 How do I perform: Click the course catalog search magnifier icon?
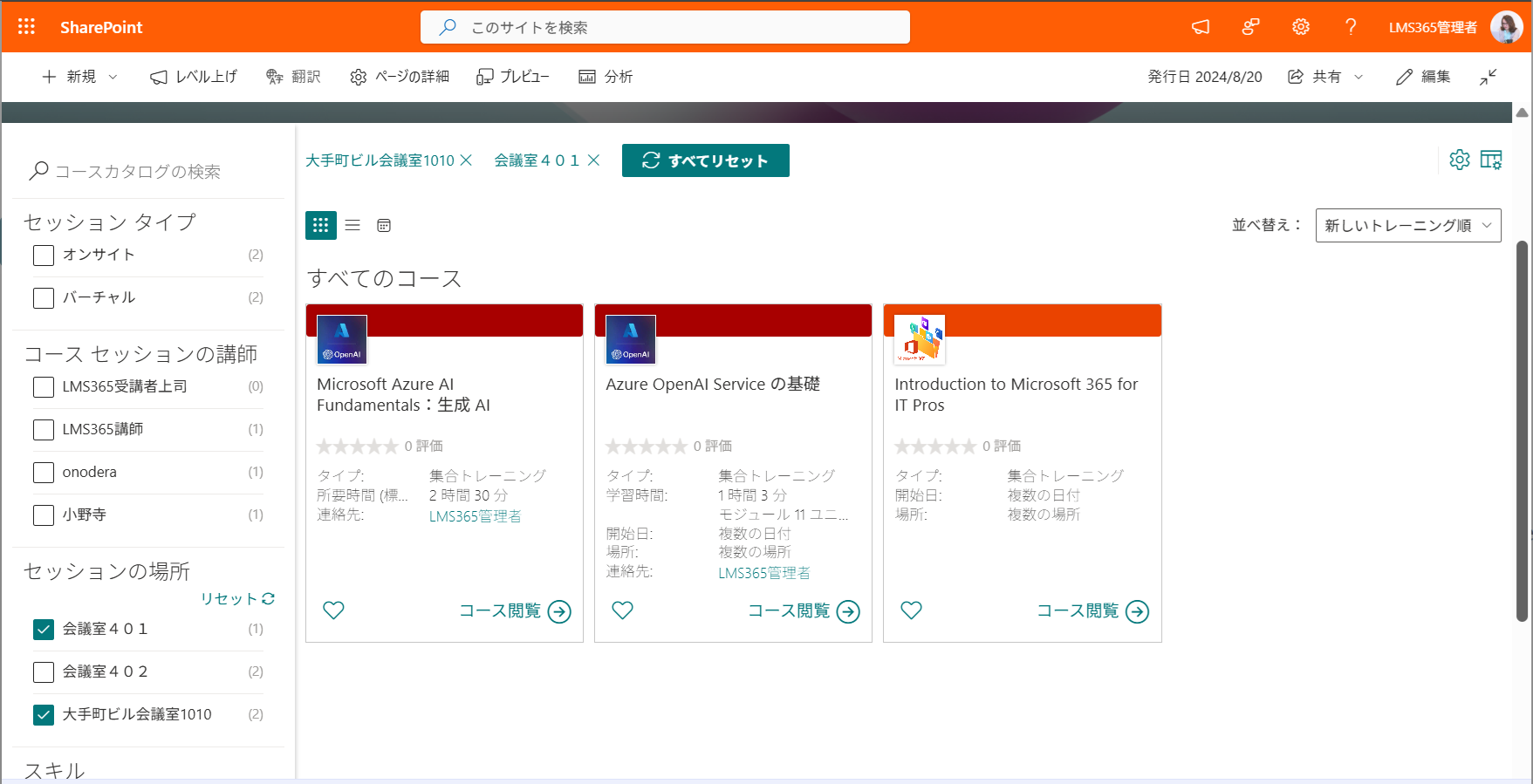[38, 171]
